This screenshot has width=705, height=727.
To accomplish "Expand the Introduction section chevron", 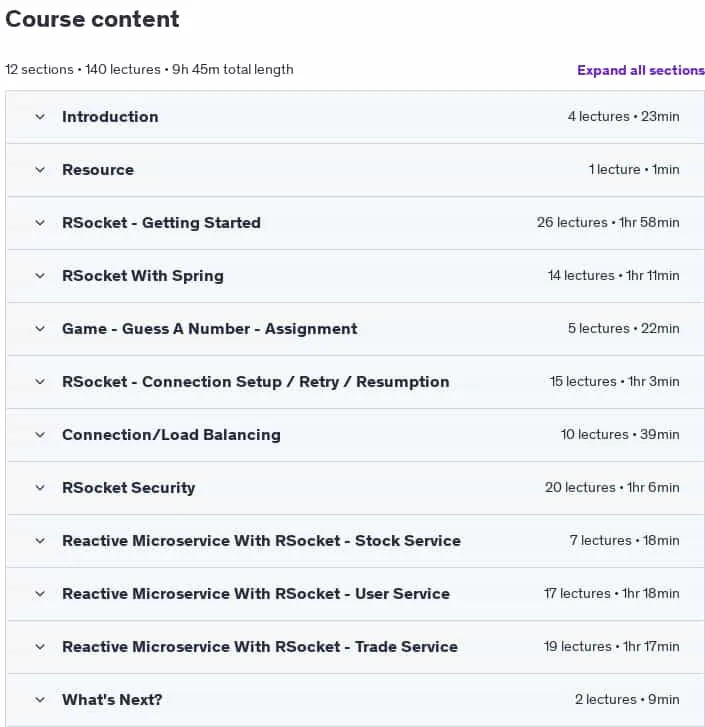I will tap(40, 117).
